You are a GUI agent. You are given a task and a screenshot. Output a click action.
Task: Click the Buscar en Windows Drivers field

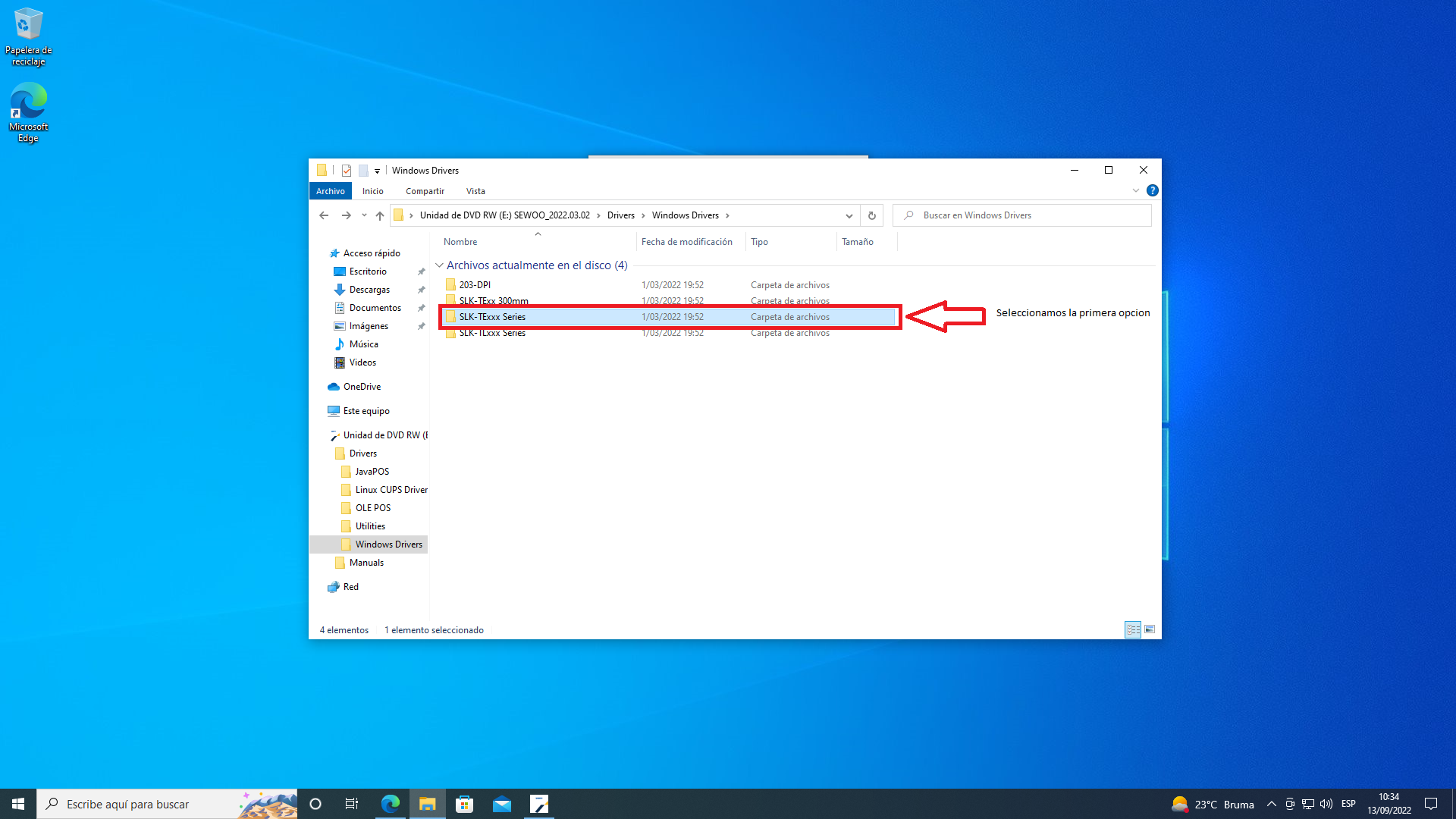coord(1024,215)
